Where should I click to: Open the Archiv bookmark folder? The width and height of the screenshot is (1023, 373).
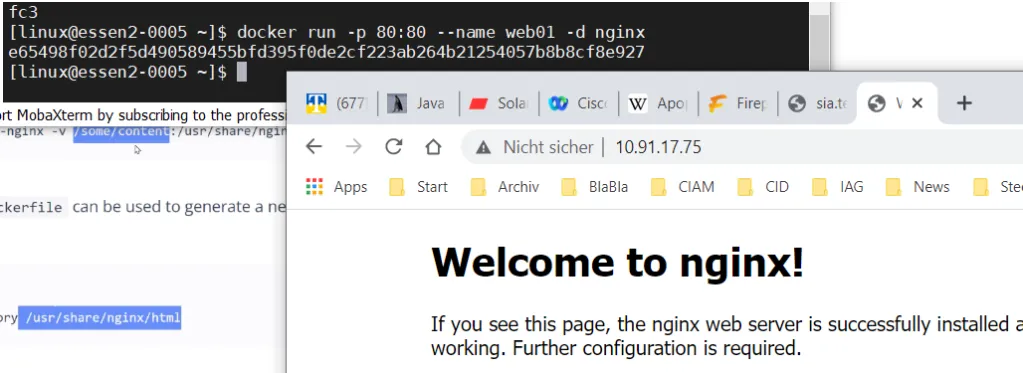(505, 186)
